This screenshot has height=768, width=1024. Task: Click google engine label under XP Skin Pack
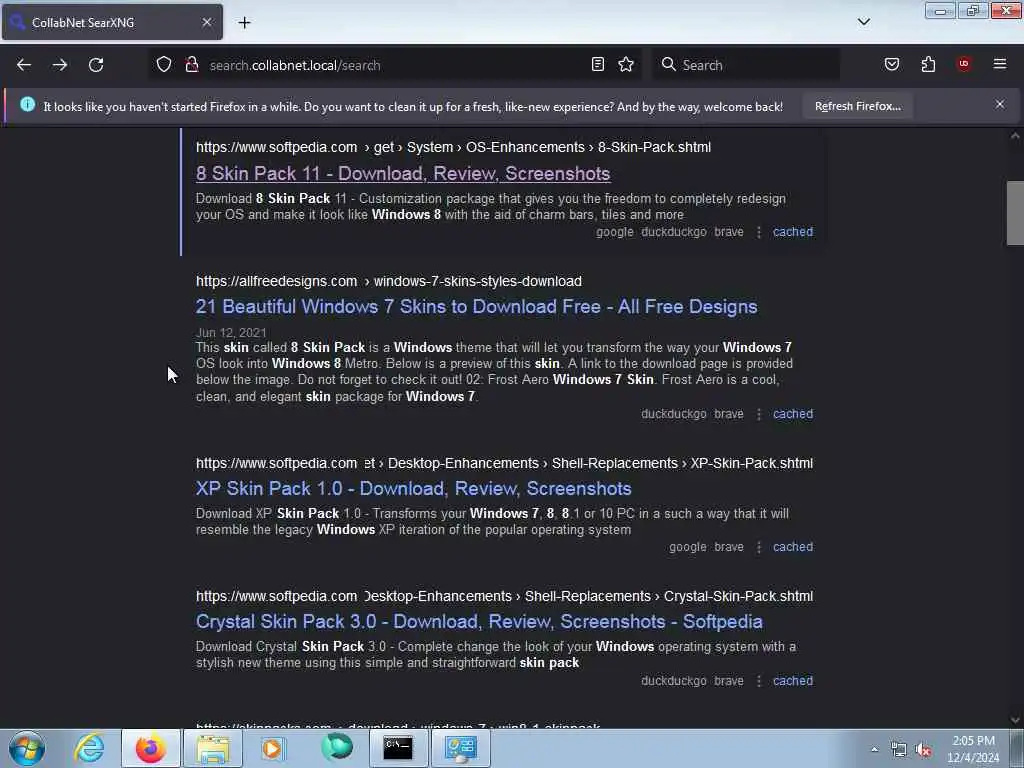(688, 547)
